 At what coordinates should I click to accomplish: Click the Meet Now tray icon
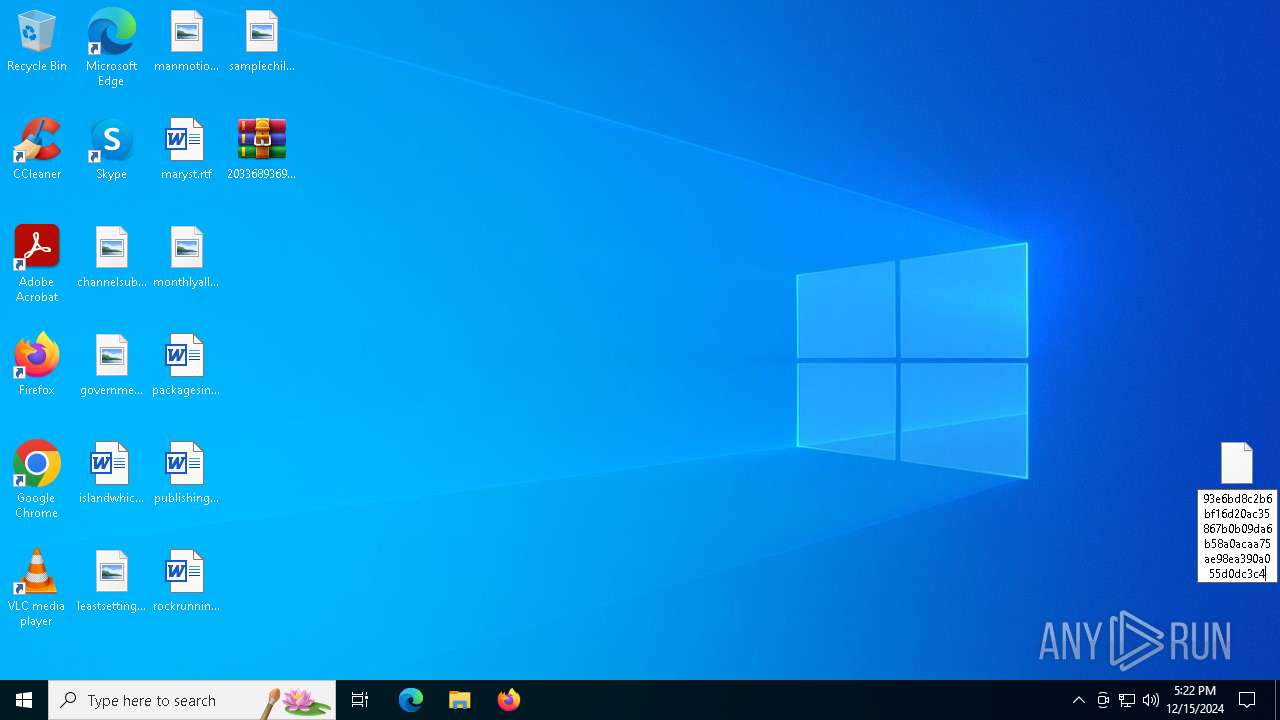1103,700
